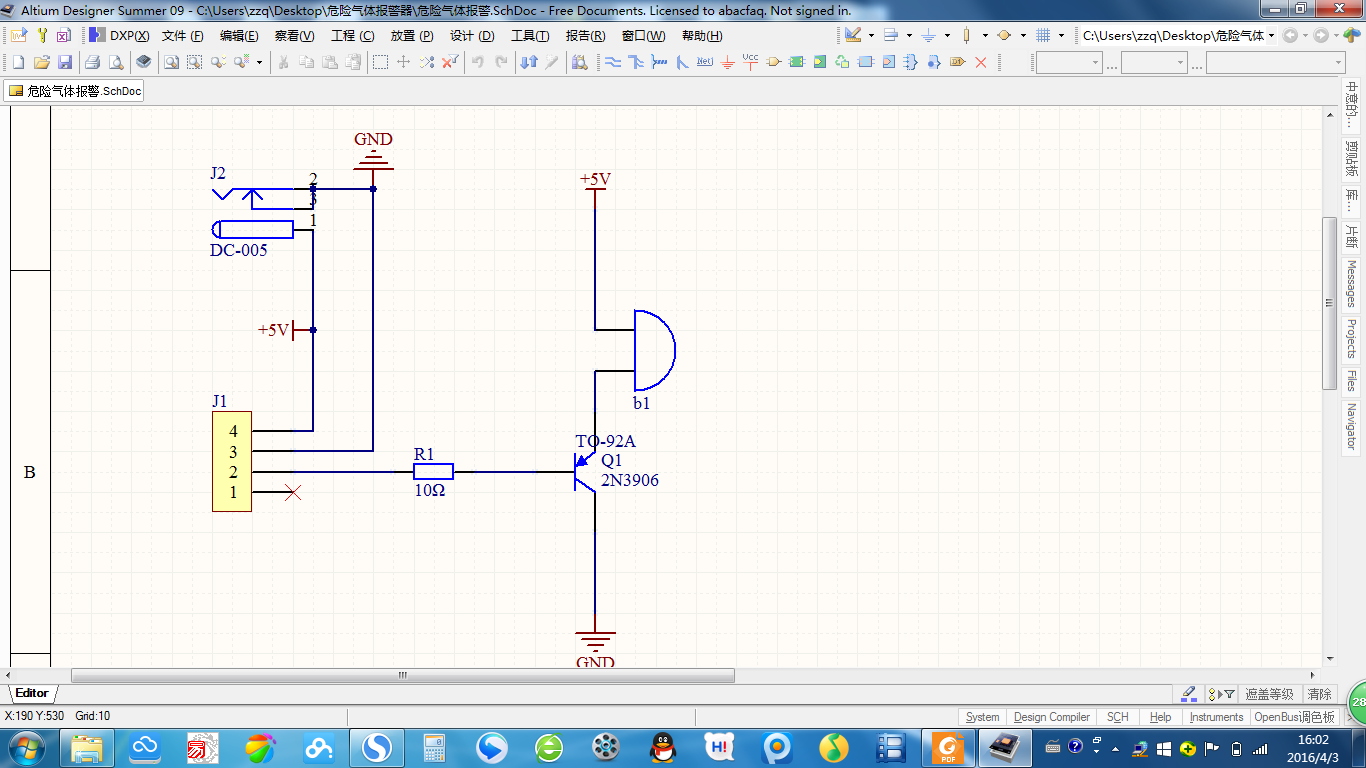Open the DXP system menu

pos(120,35)
